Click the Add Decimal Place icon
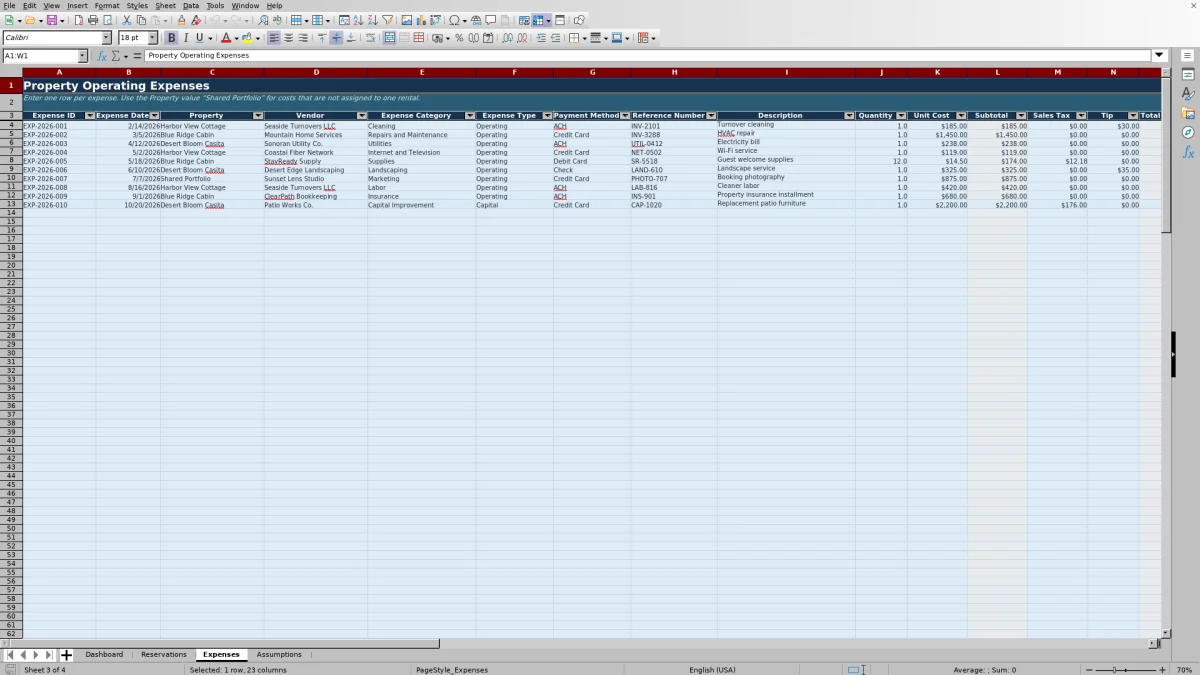This screenshot has height=675, width=1200. (x=508, y=38)
